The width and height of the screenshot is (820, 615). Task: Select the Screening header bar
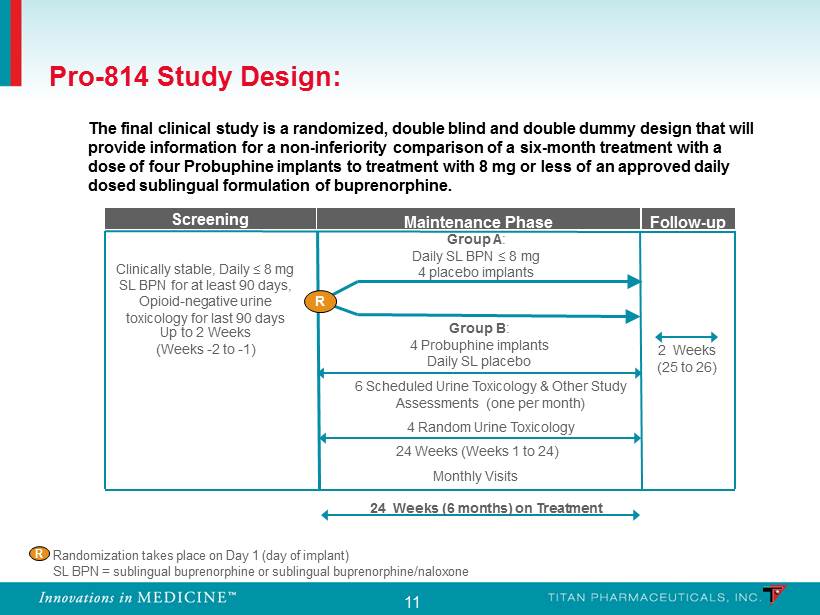pos(210,220)
